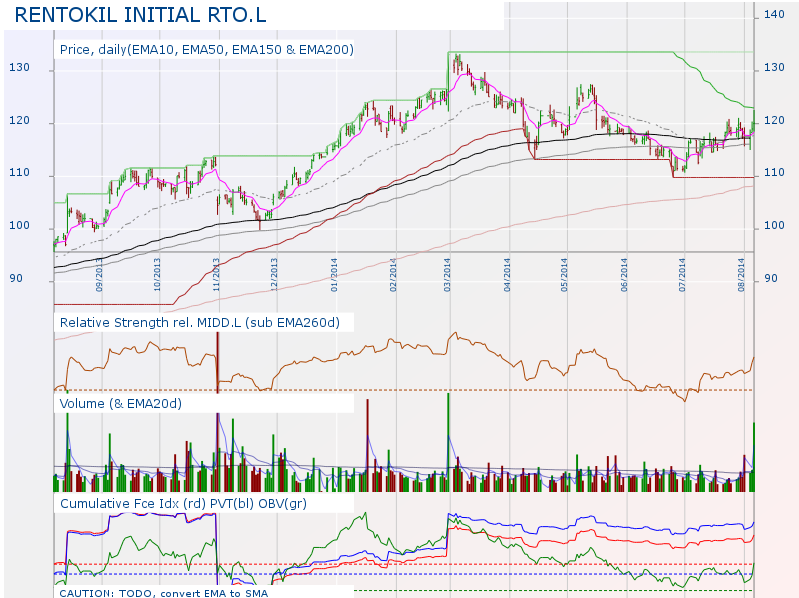799x598 pixels.
Task: Click the 140 value on right price axis
Action: click(x=774, y=15)
